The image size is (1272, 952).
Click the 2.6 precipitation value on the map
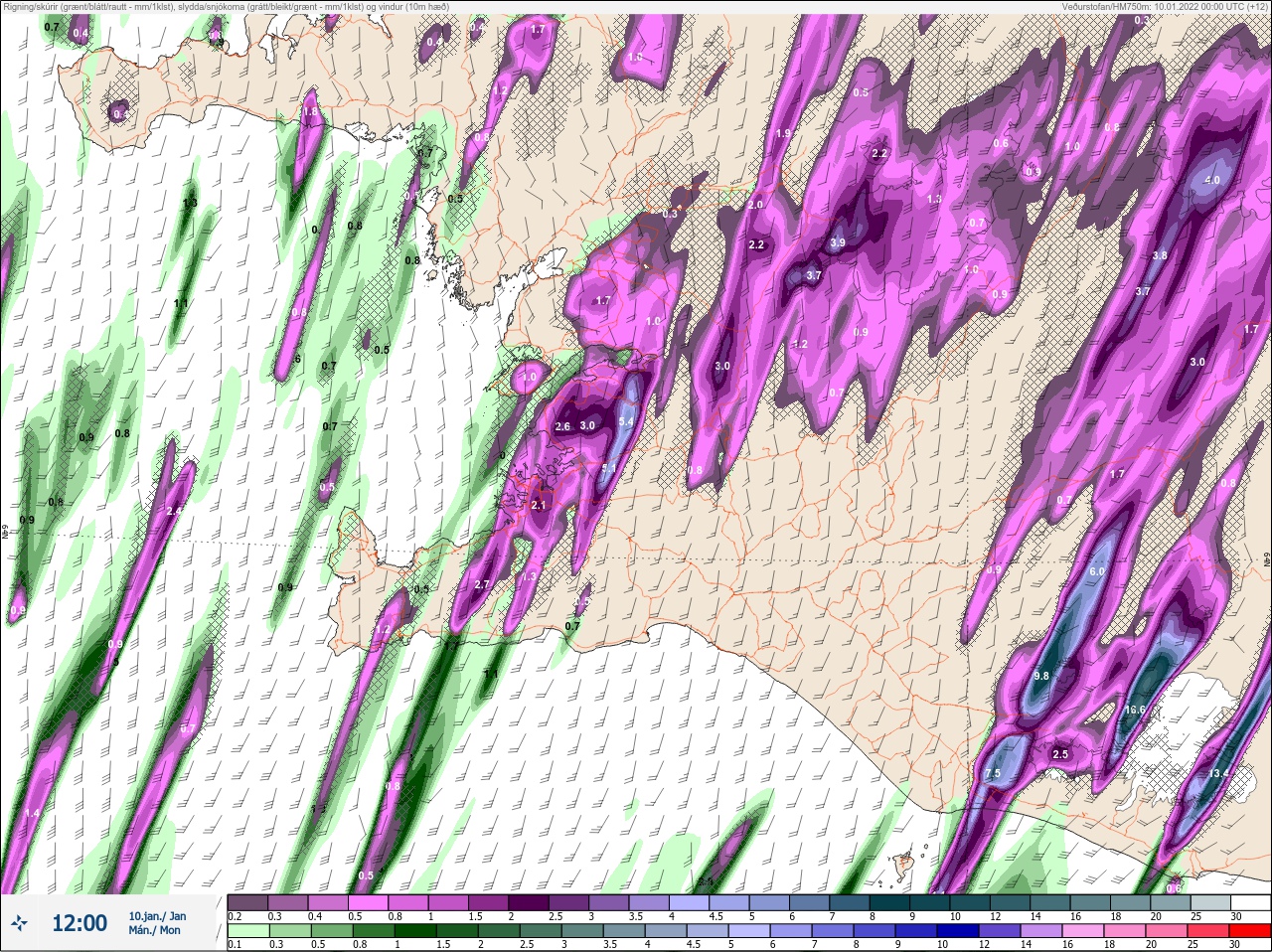pyautogui.click(x=562, y=426)
